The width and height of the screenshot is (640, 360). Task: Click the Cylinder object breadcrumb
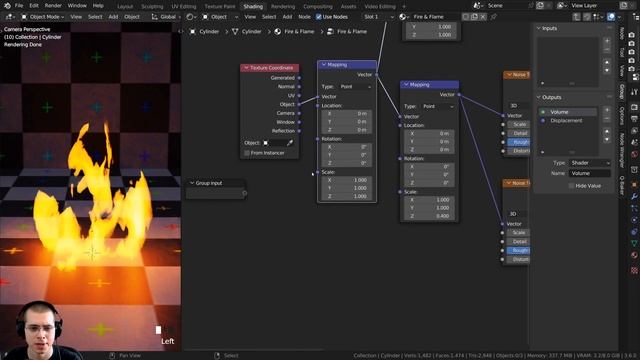click(x=204, y=31)
